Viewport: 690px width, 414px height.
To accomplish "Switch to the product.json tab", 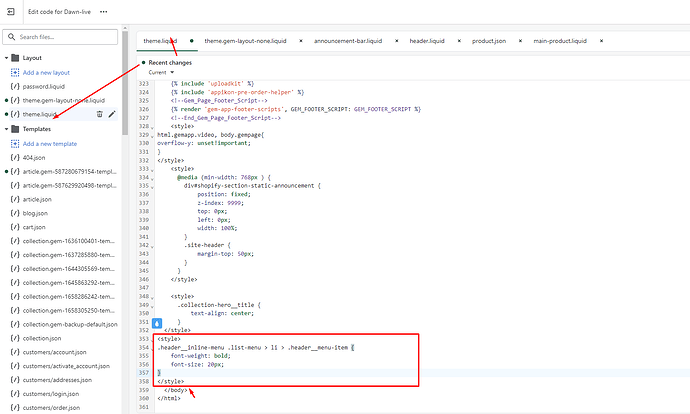I will (x=489, y=41).
